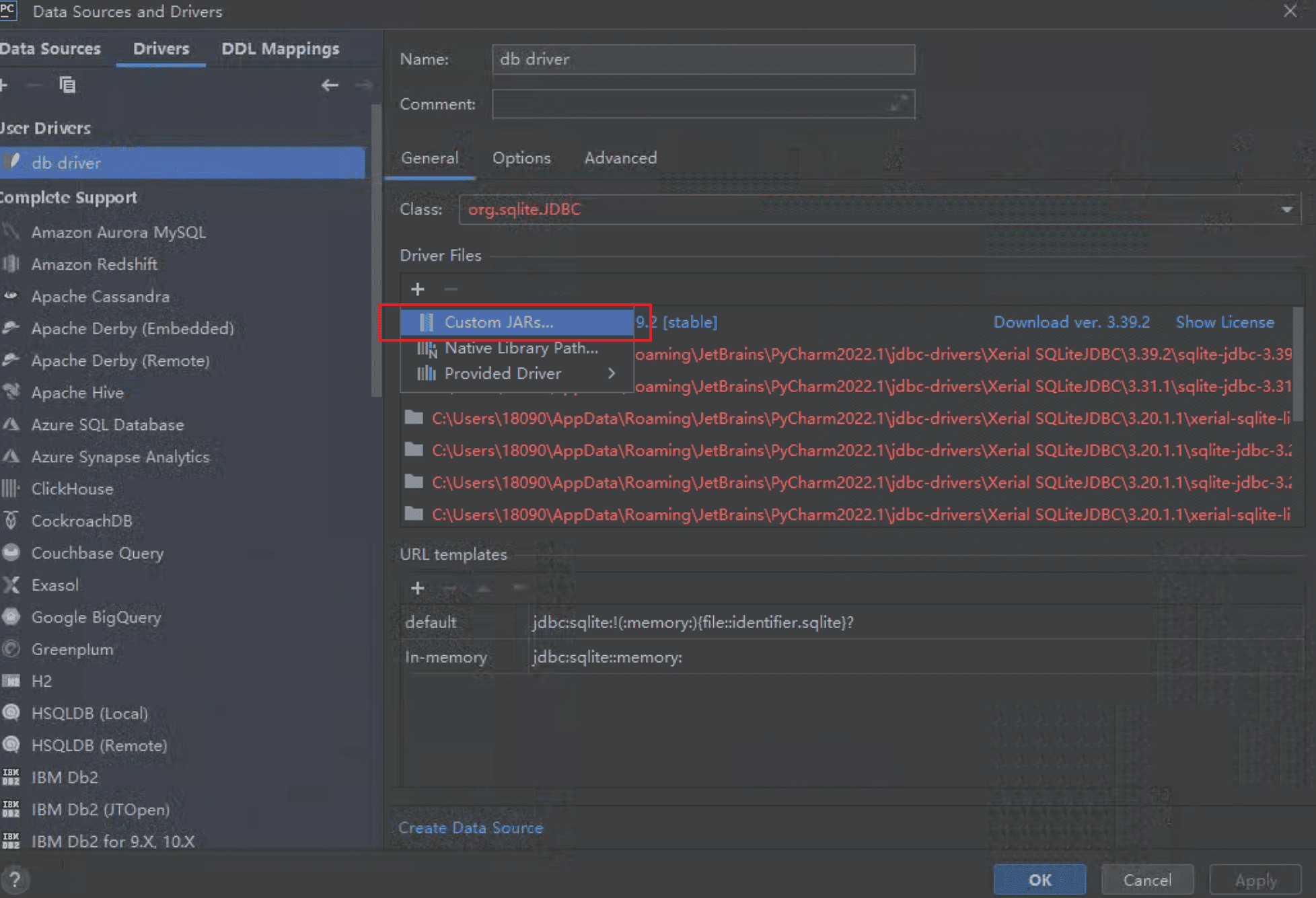This screenshot has width=1316, height=898.
Task: Click the Azure SQL Database icon
Action: point(11,424)
